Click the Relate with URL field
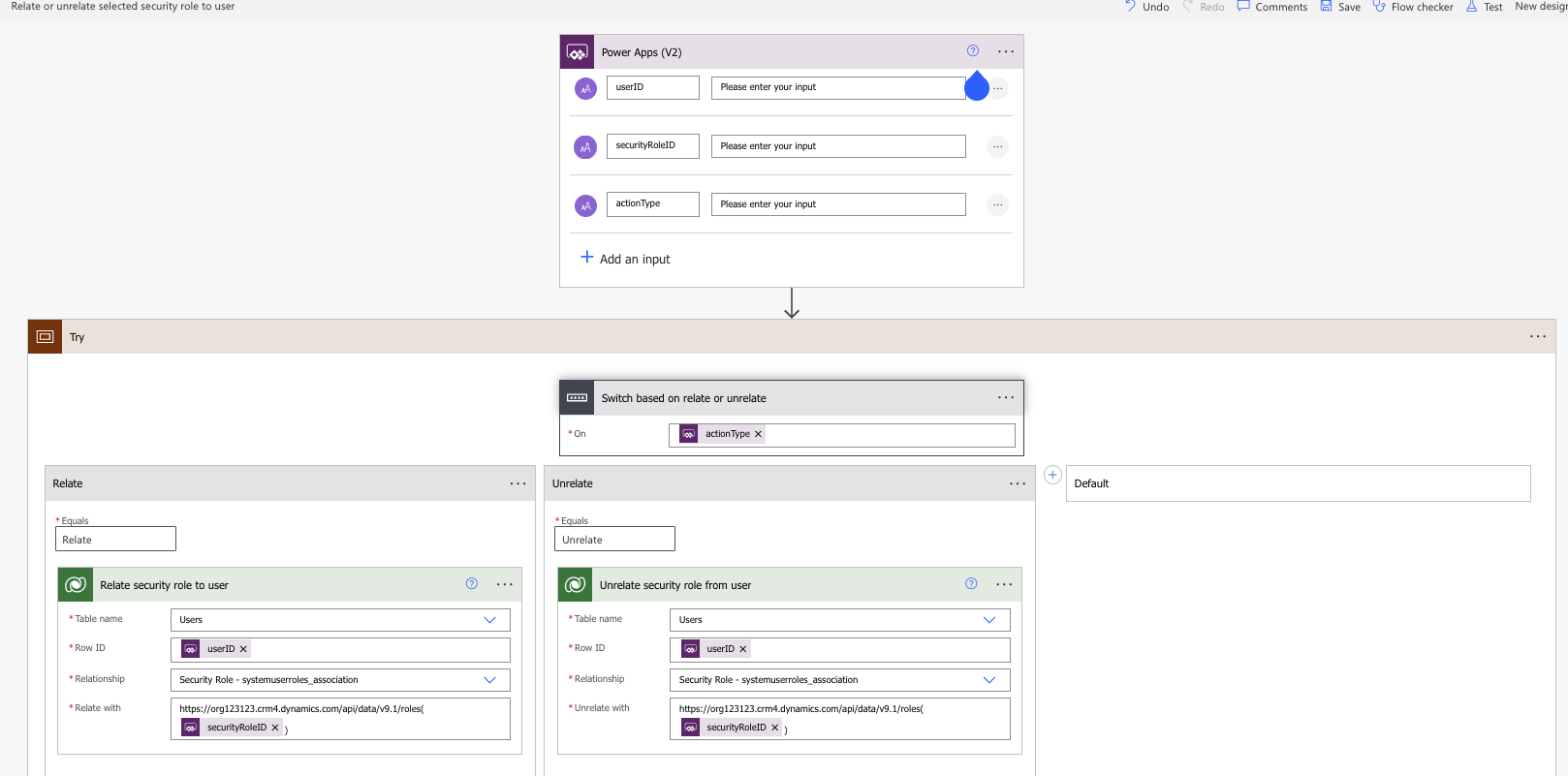Image resolution: width=1568 pixels, height=776 pixels. click(x=340, y=719)
